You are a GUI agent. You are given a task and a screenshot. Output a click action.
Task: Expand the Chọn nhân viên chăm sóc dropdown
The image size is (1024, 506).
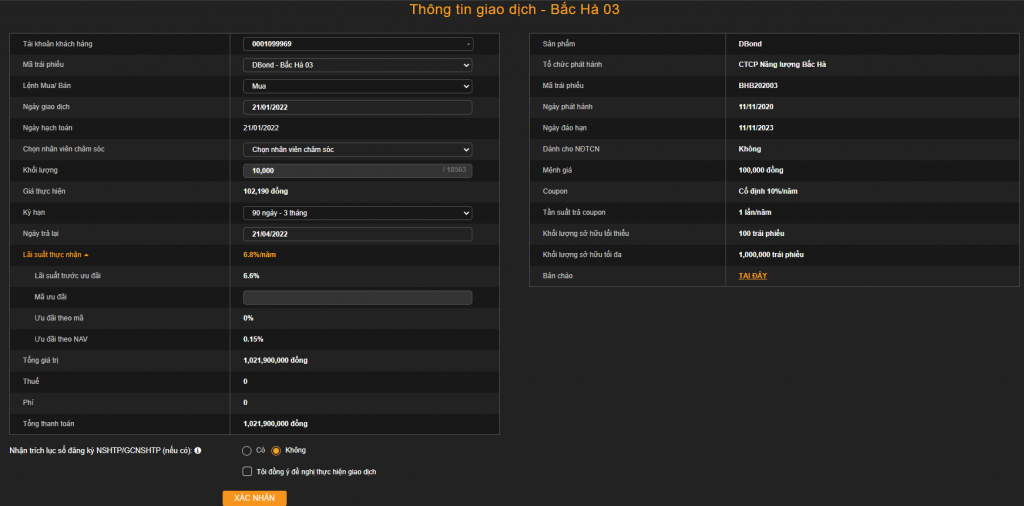pyautogui.click(x=357, y=149)
